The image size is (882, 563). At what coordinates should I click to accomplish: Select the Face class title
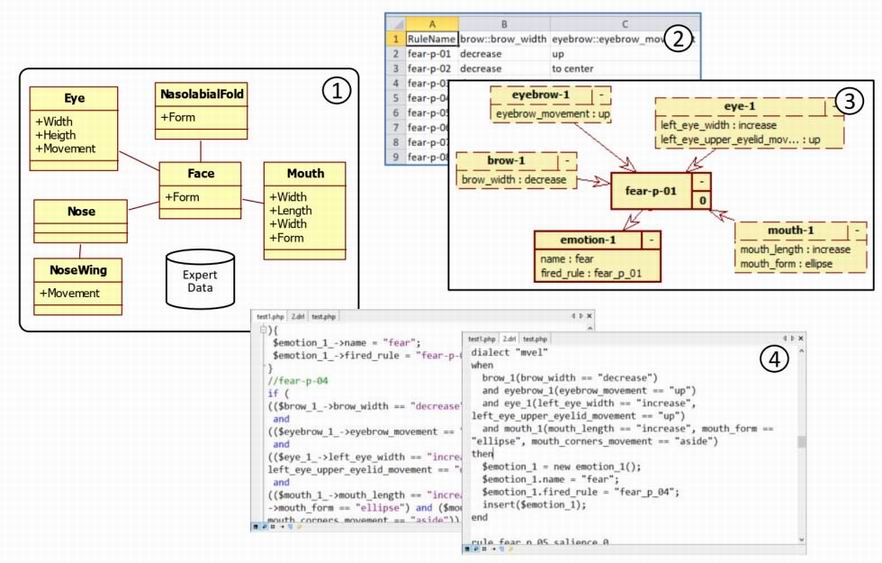200,173
